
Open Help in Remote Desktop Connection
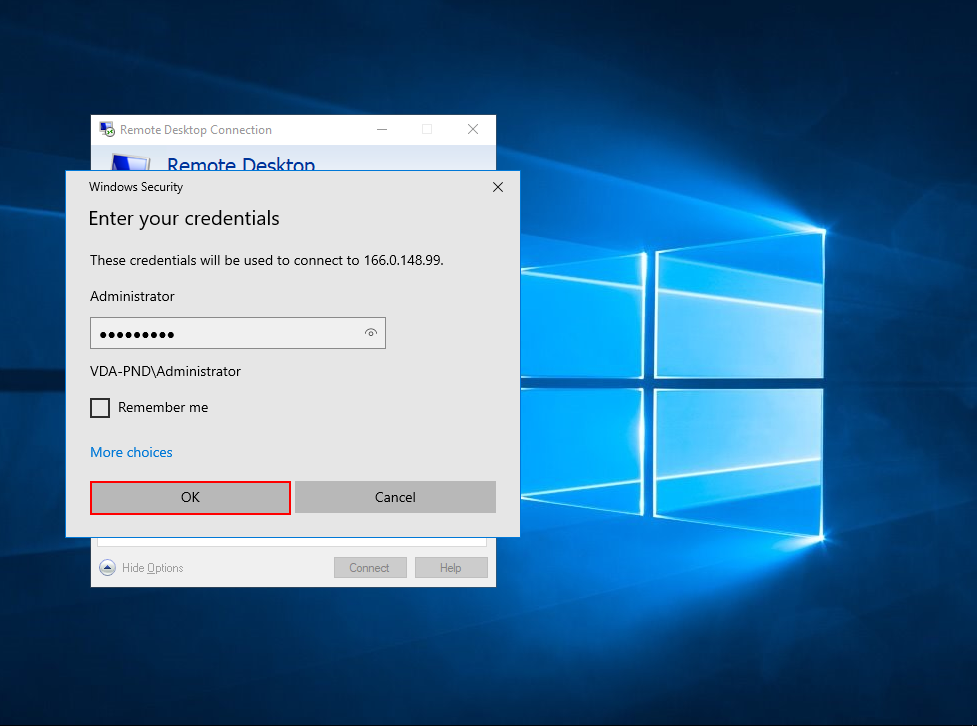pos(450,568)
